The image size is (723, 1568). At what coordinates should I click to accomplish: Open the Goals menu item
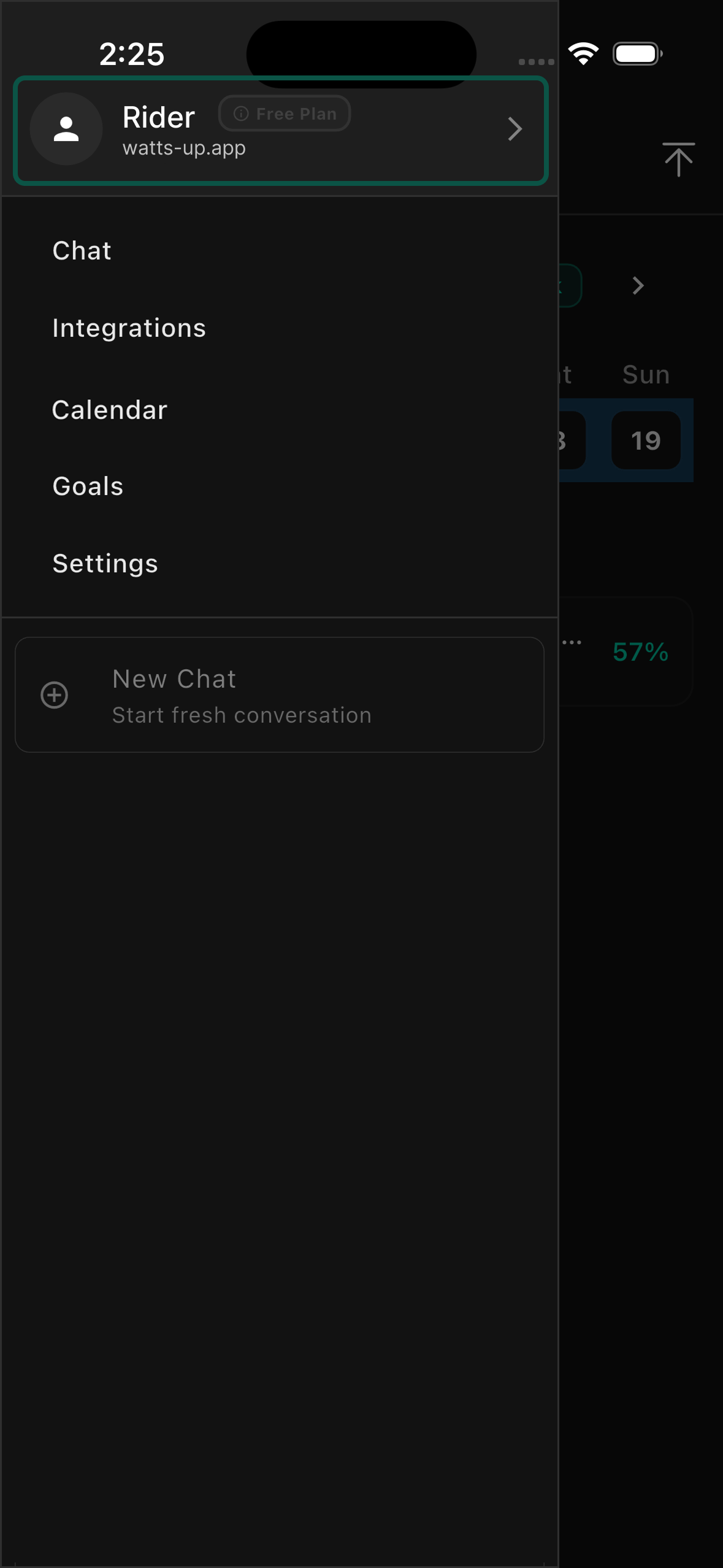click(88, 486)
